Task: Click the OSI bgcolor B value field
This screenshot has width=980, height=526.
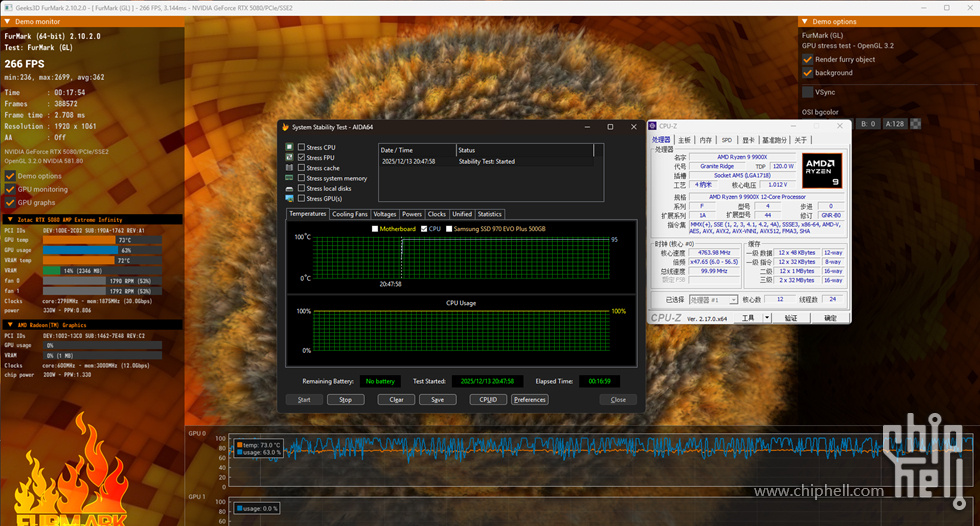Action: (x=867, y=124)
